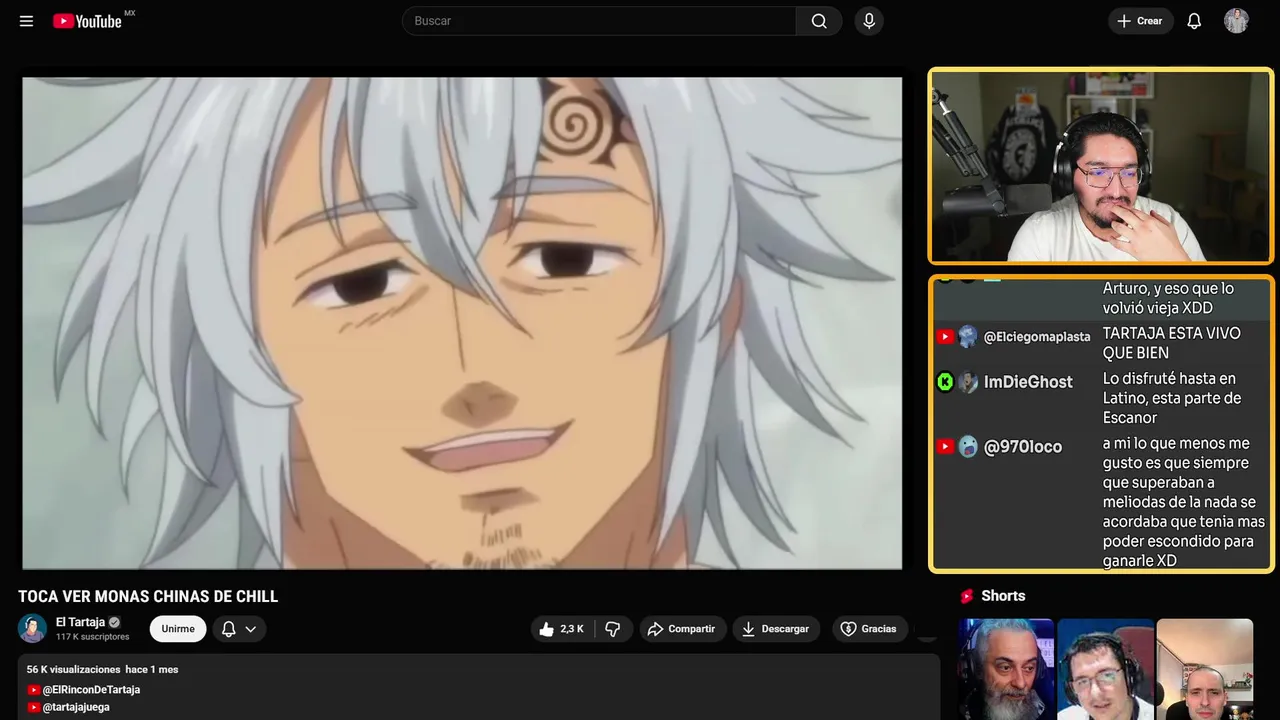Click the video title text

[148, 596]
